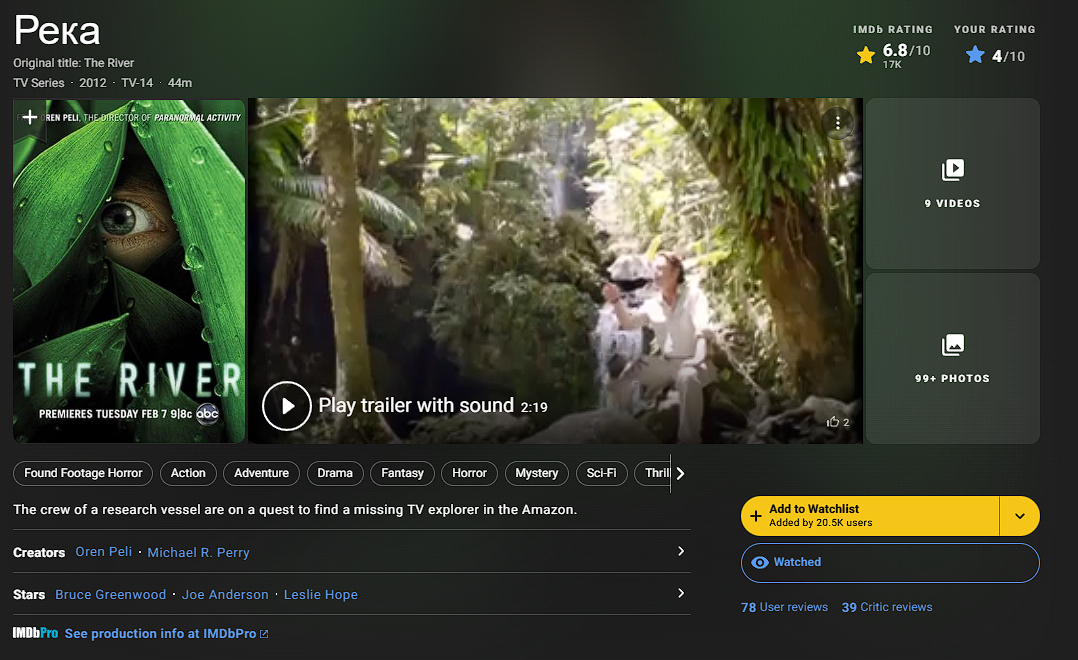This screenshot has width=1078, height=660.
Task: Toggle the Watched status button
Action: 890,563
